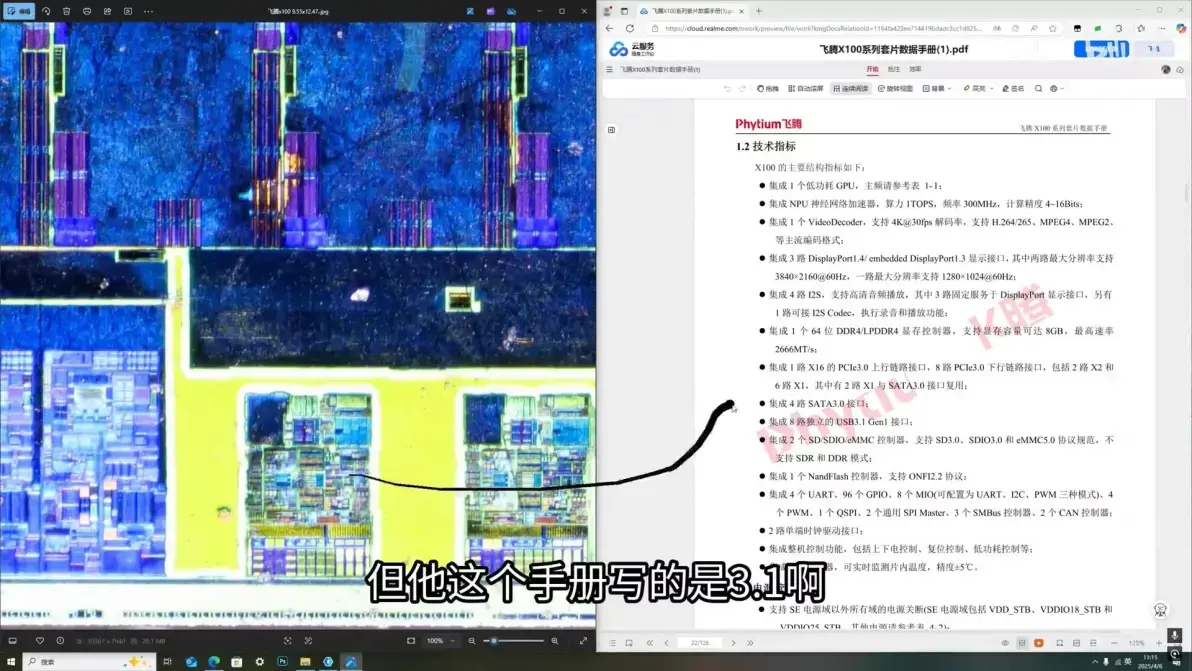The image size is (1192, 671).
Task: Click the zoom out magnifier in Photos
Action: [472, 641]
